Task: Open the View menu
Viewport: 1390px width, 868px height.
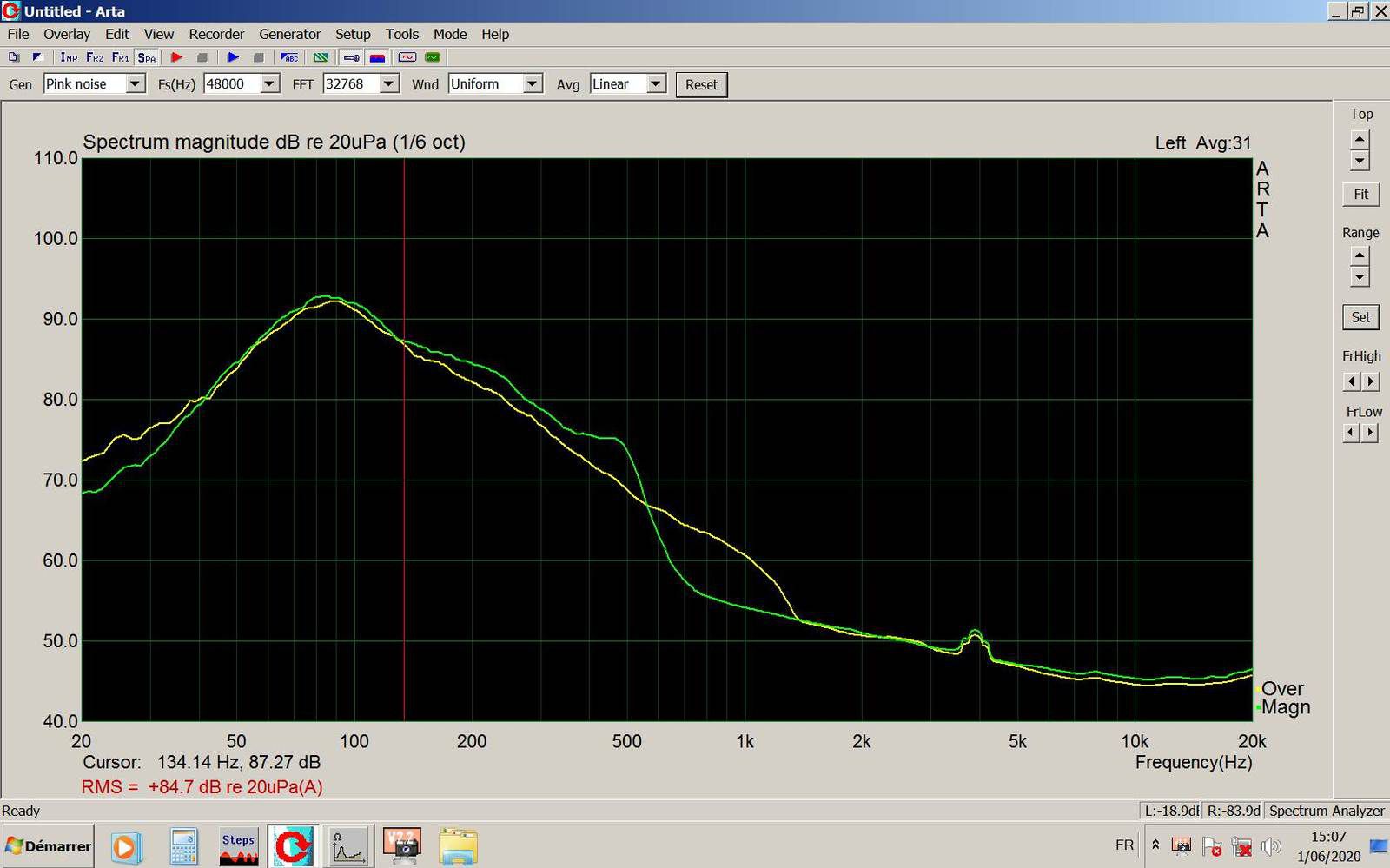Action: tap(159, 34)
